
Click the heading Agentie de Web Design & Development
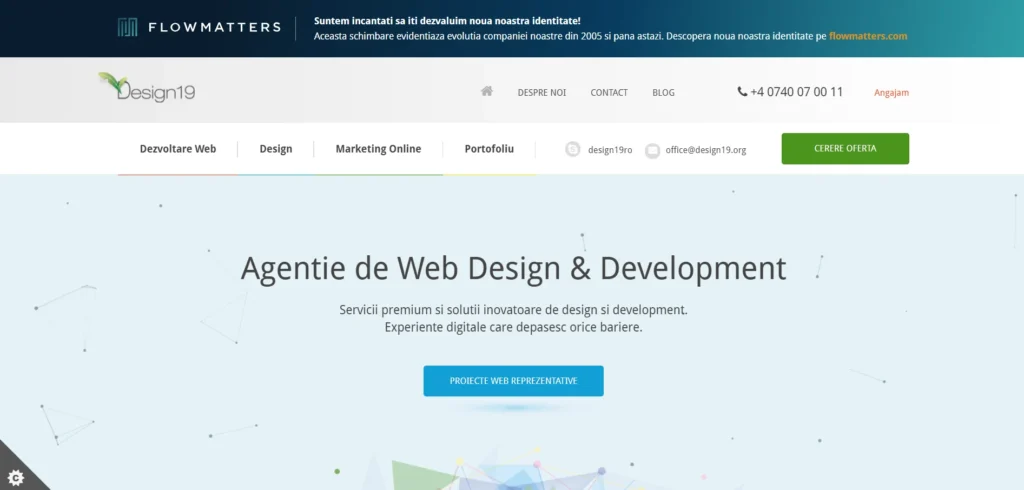point(513,269)
